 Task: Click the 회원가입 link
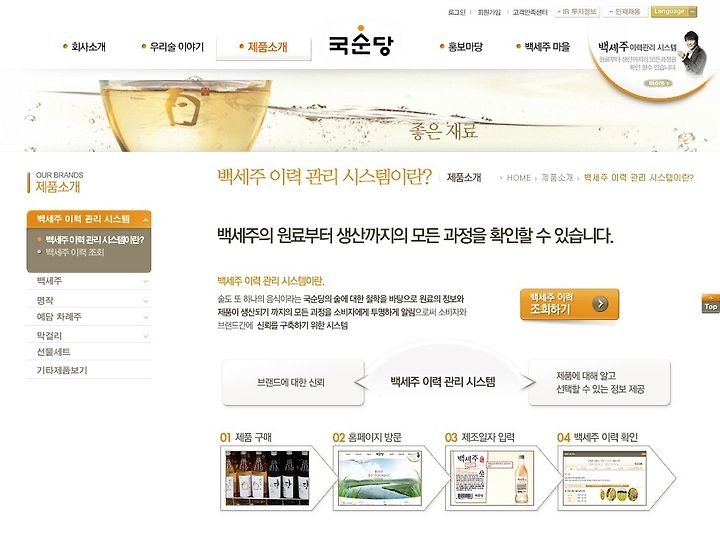[489, 12]
